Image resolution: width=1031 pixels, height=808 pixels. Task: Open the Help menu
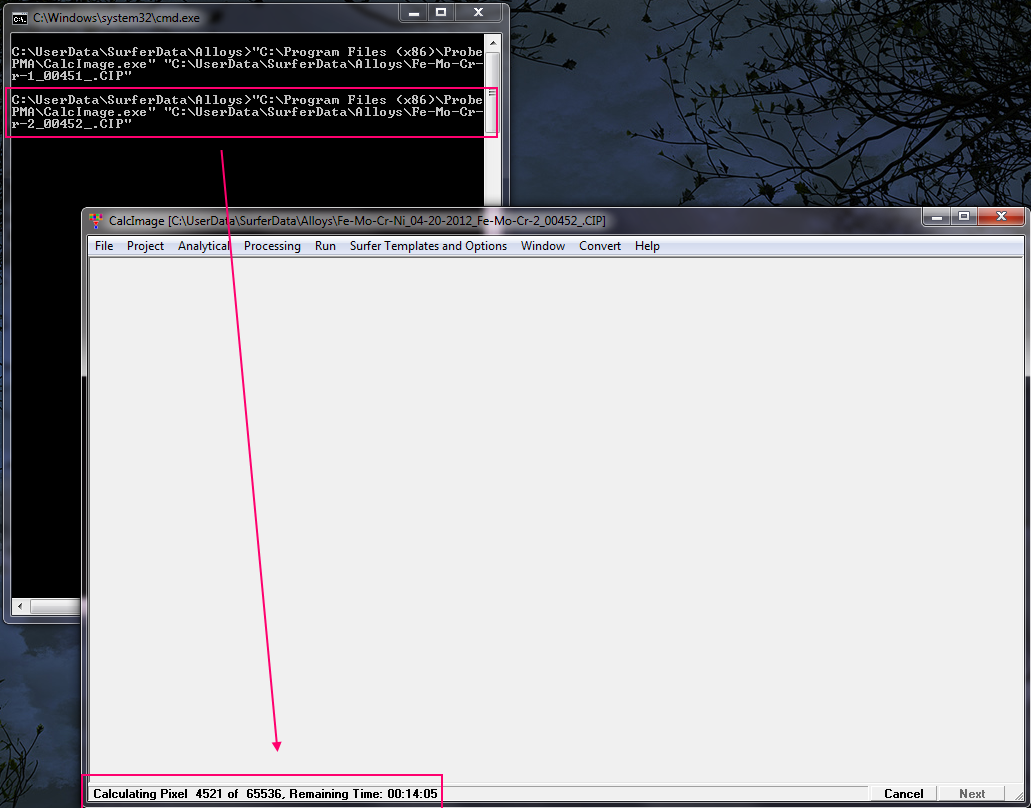[647, 246]
